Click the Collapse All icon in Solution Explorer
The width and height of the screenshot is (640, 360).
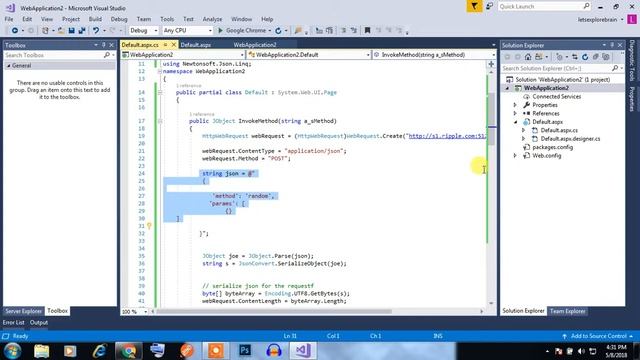596,57
